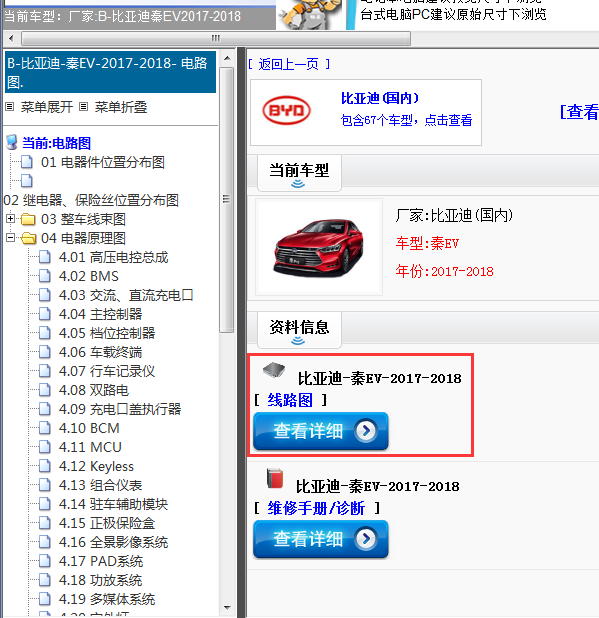Click the 当前:电路图 root label
This screenshot has width=599, height=618.
(56, 143)
